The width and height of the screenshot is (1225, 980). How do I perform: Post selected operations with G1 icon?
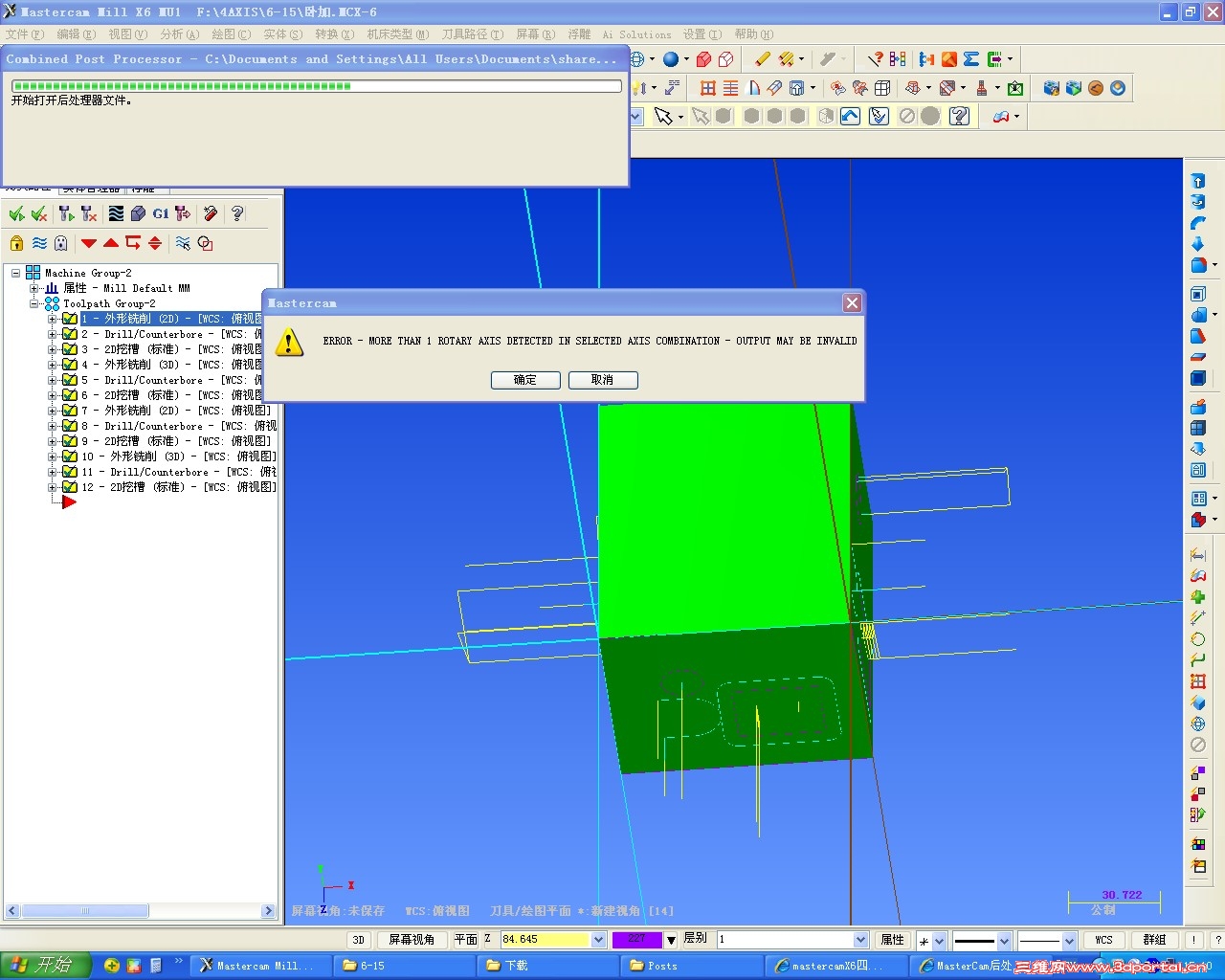[161, 213]
